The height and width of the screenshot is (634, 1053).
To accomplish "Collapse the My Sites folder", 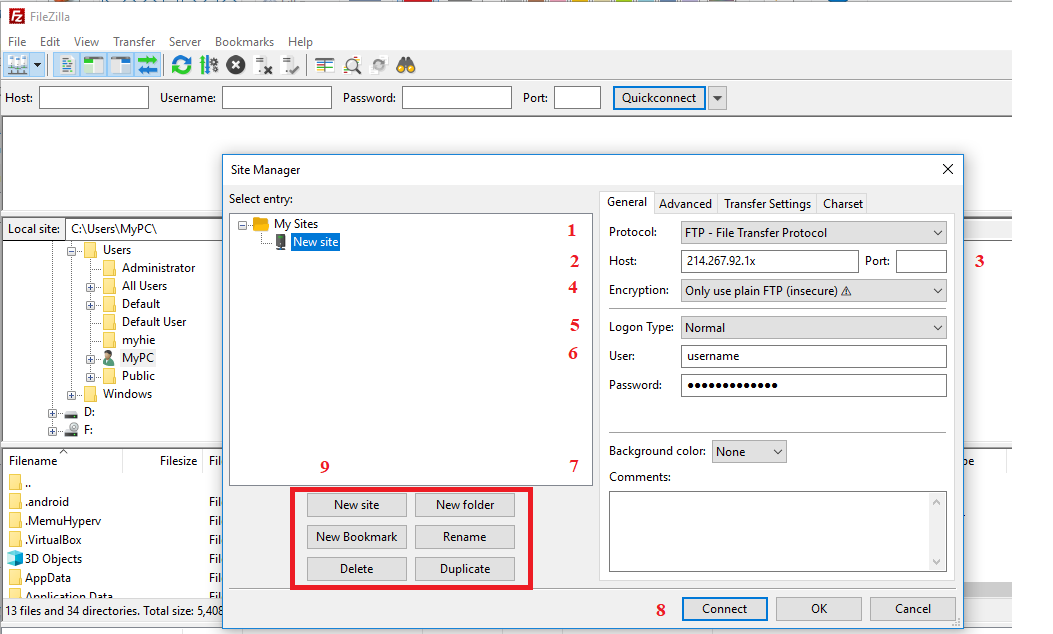I will (x=242, y=225).
